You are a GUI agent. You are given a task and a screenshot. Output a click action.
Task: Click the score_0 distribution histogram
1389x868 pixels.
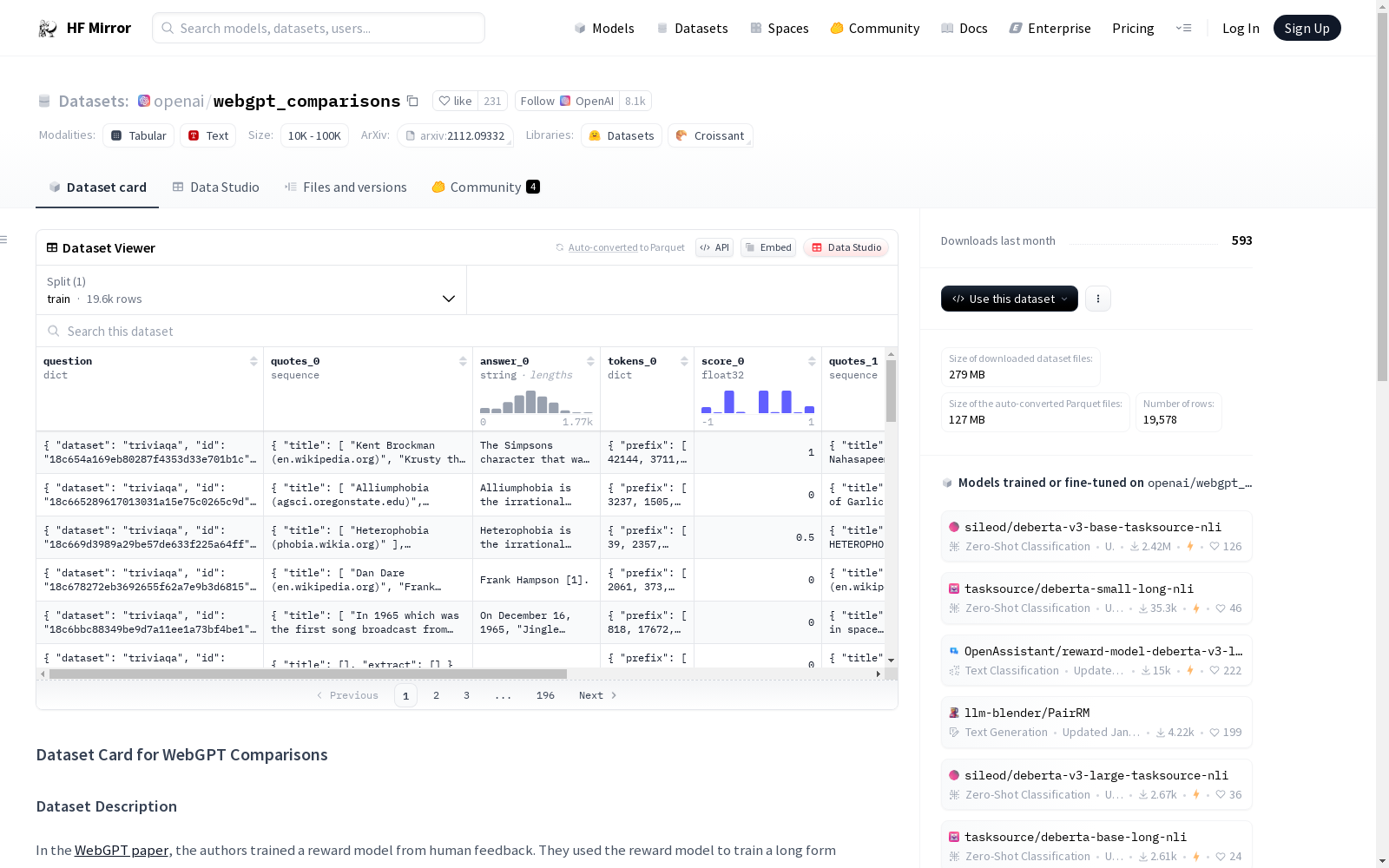(x=758, y=402)
